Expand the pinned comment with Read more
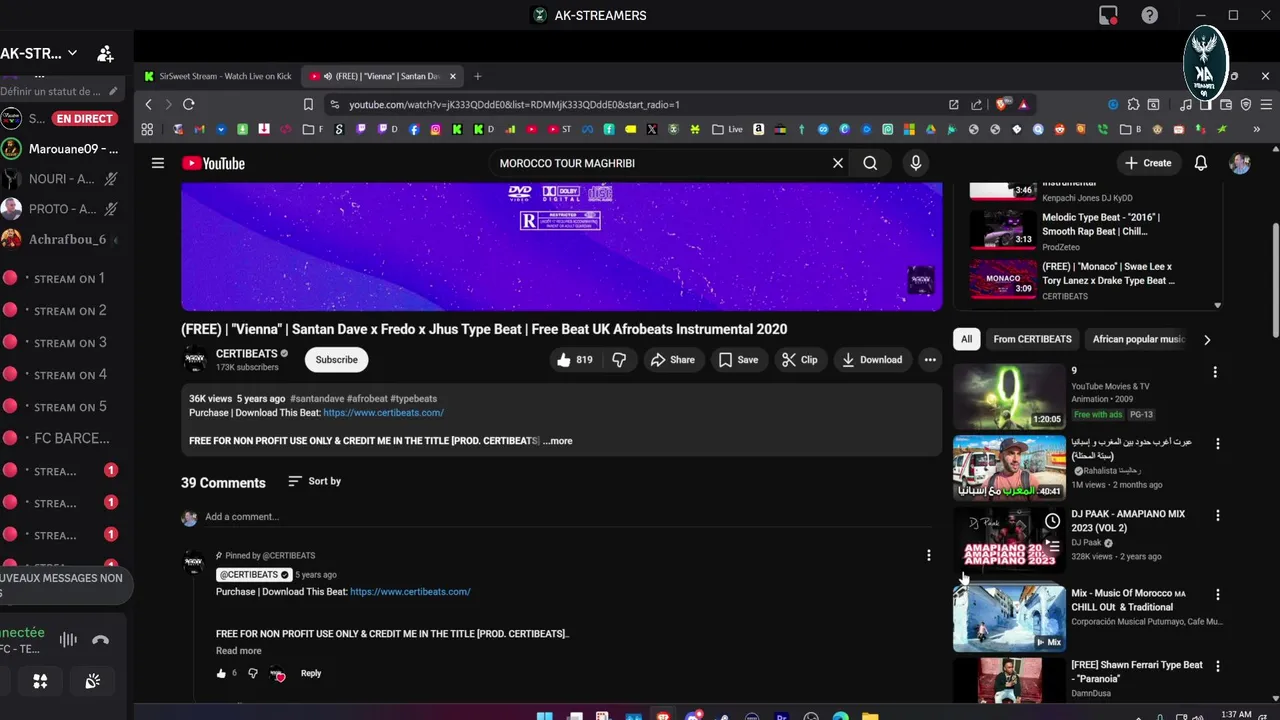This screenshot has width=1280, height=720. pyautogui.click(x=238, y=651)
